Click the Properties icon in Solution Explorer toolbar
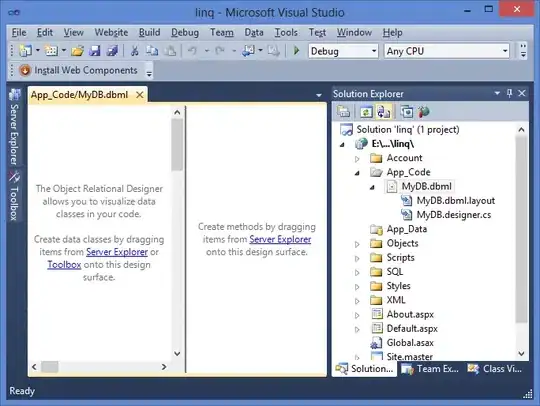 click(344, 112)
